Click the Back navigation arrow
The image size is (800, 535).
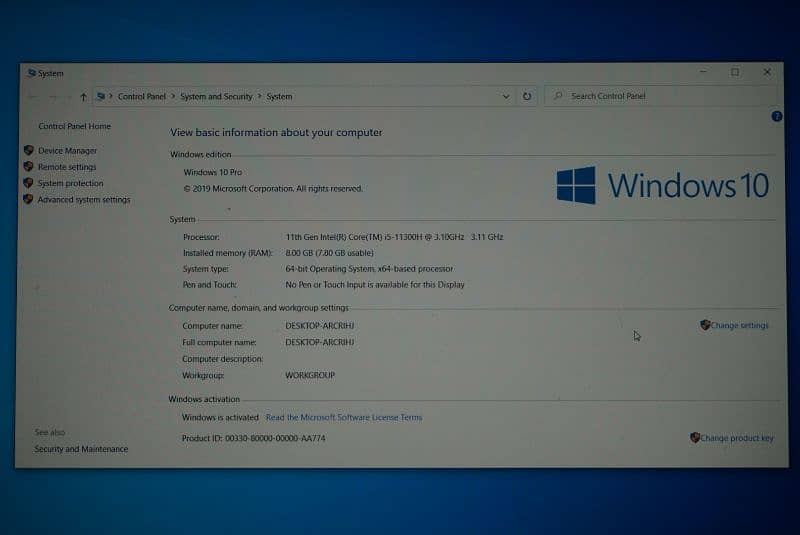32,96
